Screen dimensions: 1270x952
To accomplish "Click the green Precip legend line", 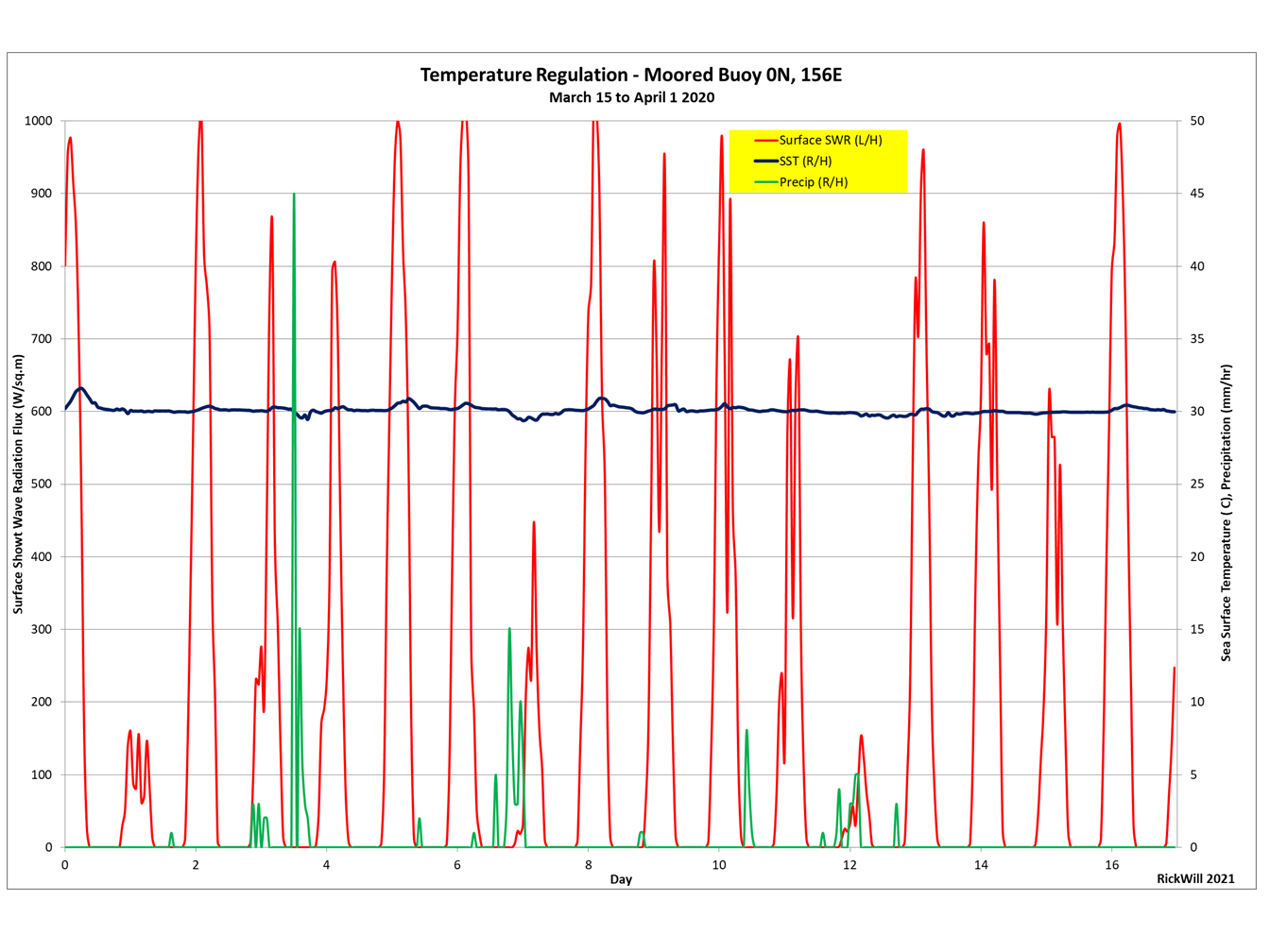I will [765, 182].
